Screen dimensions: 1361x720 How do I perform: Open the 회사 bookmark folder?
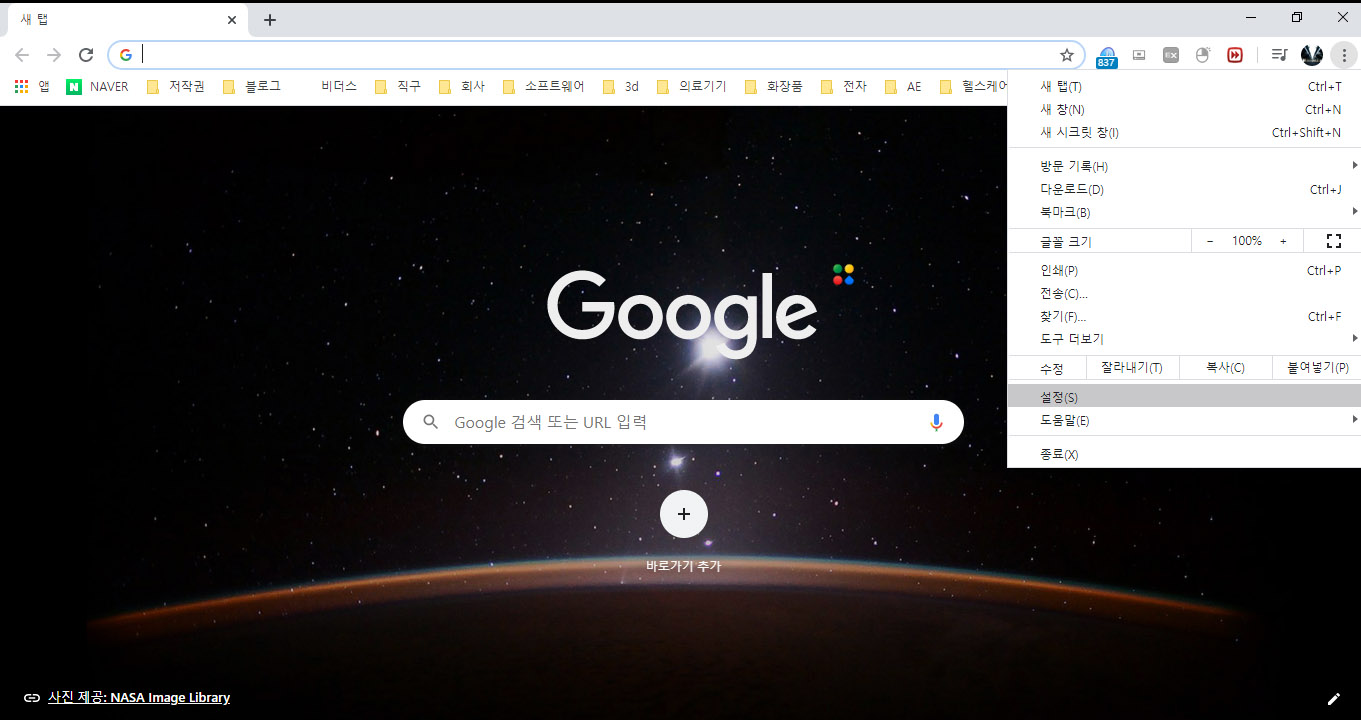click(x=462, y=87)
